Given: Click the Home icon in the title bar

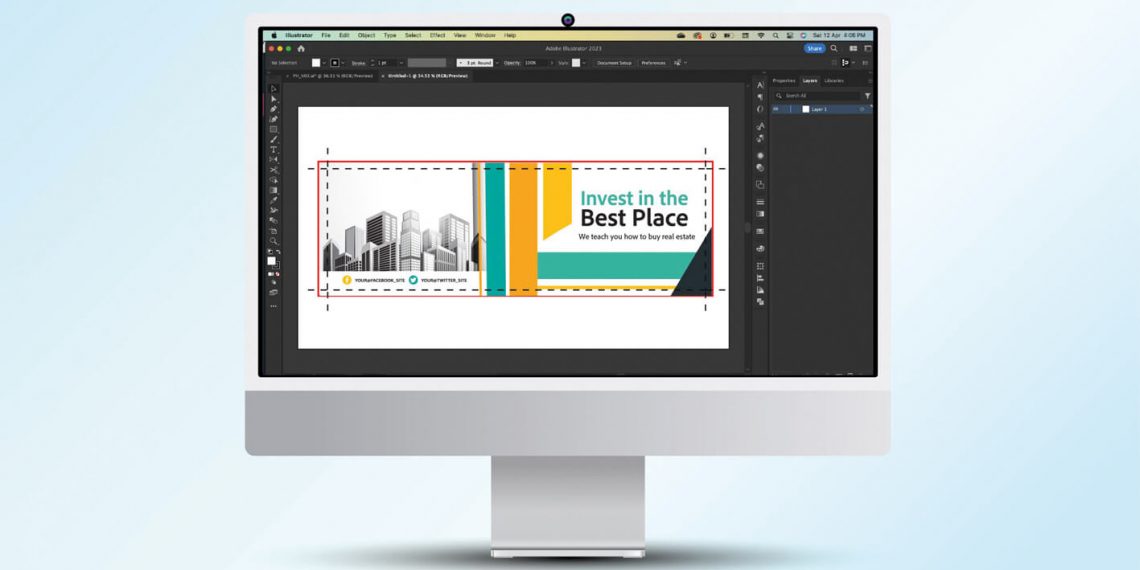Looking at the screenshot, I should pos(301,49).
